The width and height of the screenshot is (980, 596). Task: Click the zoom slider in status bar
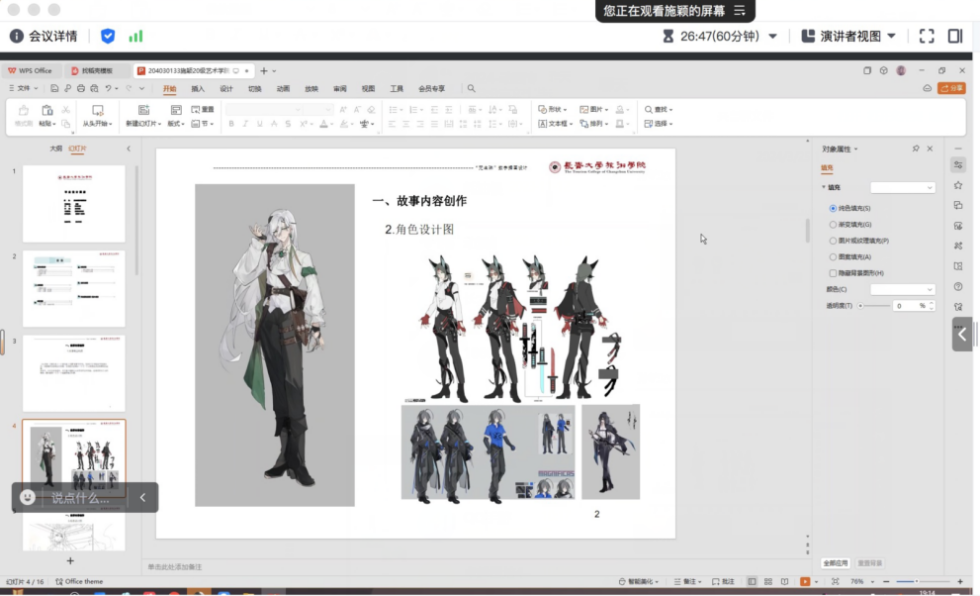pyautogui.click(x=922, y=582)
